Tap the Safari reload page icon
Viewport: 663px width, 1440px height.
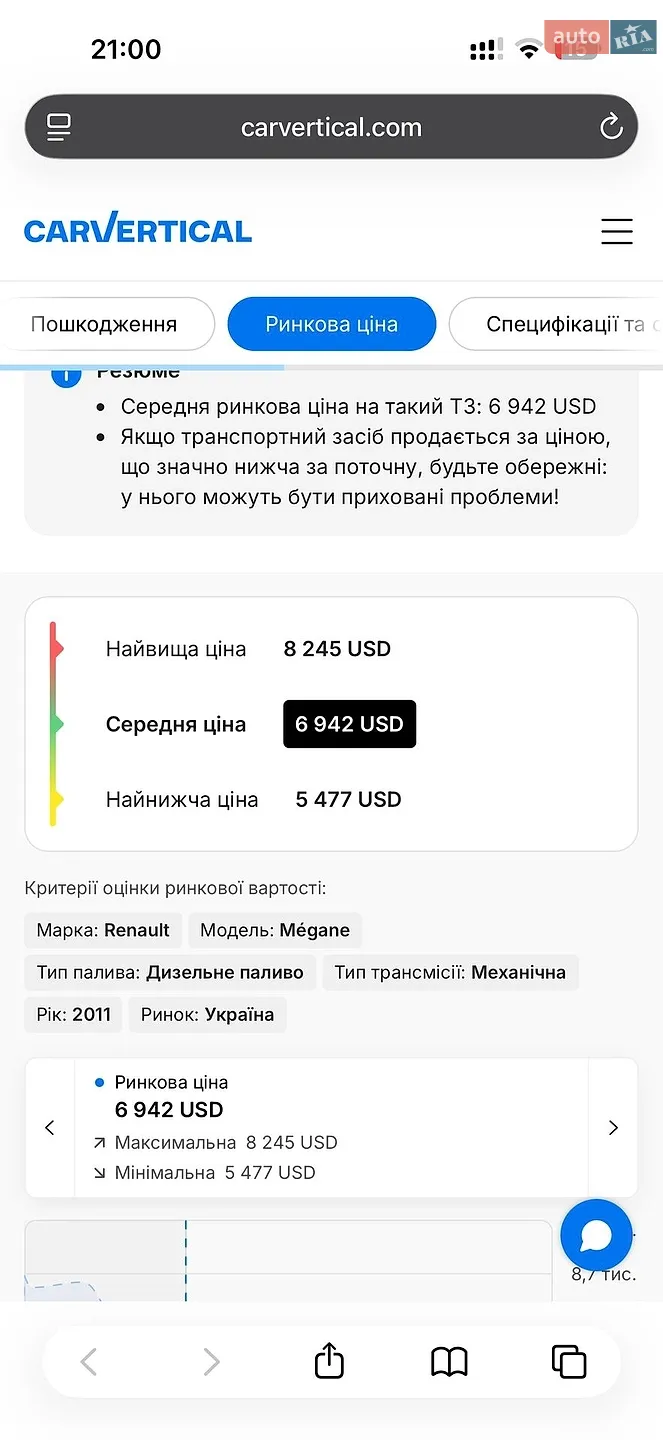pyautogui.click(x=610, y=127)
